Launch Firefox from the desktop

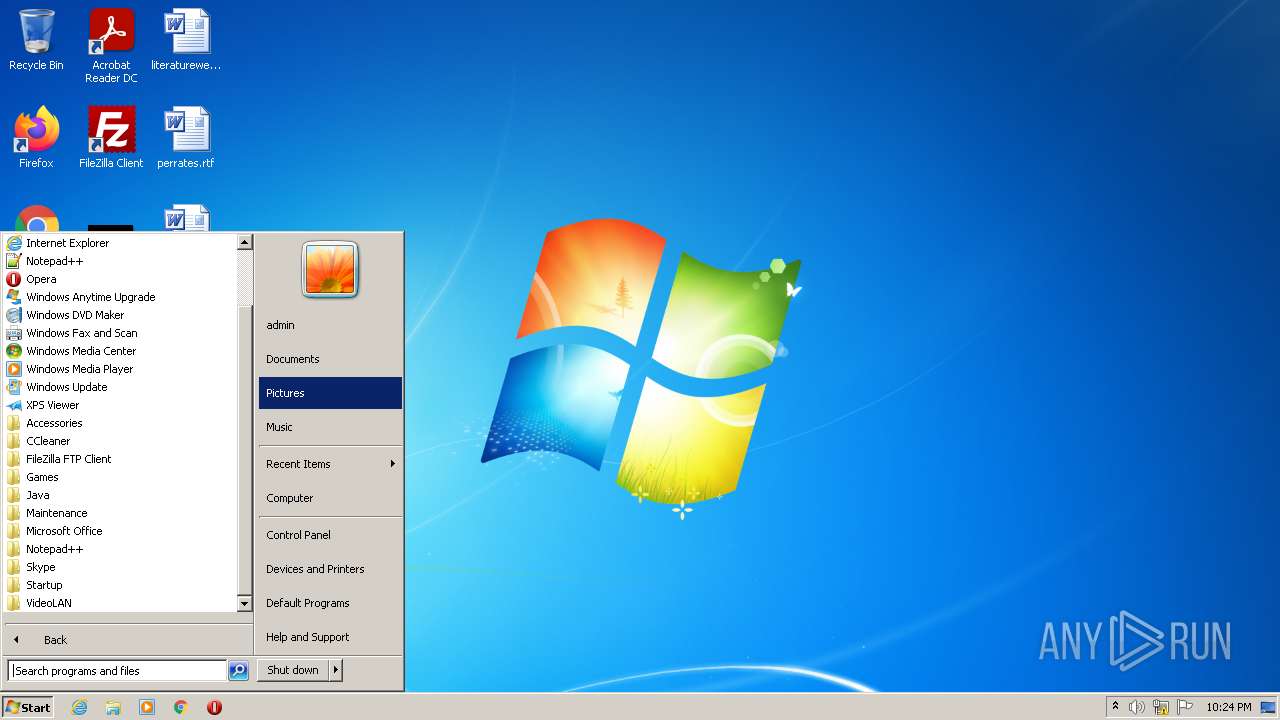pyautogui.click(x=36, y=137)
